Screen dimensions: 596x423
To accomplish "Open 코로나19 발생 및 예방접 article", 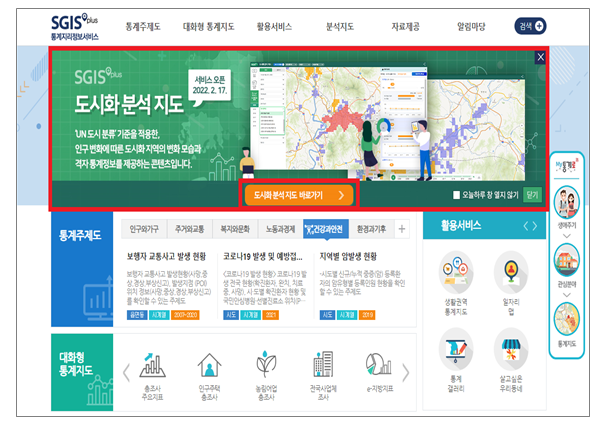I will [x=263, y=257].
